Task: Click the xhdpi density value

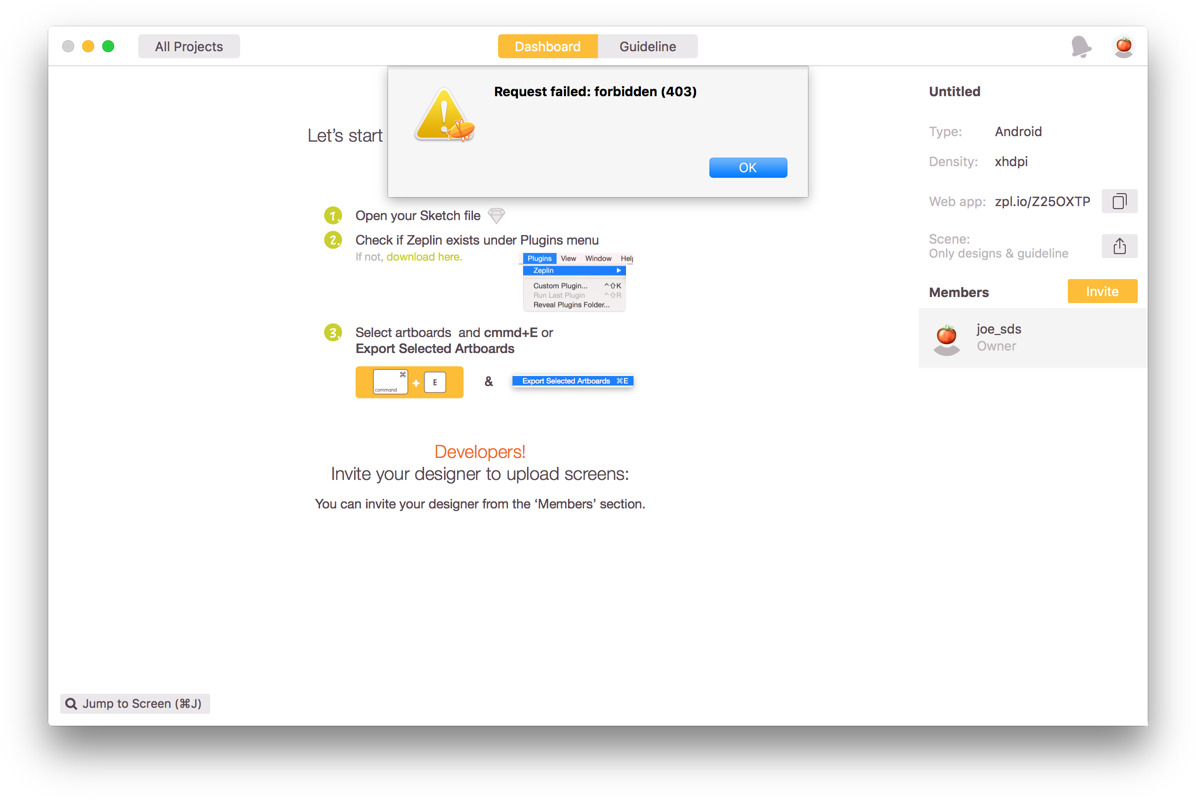Action: [x=1011, y=162]
